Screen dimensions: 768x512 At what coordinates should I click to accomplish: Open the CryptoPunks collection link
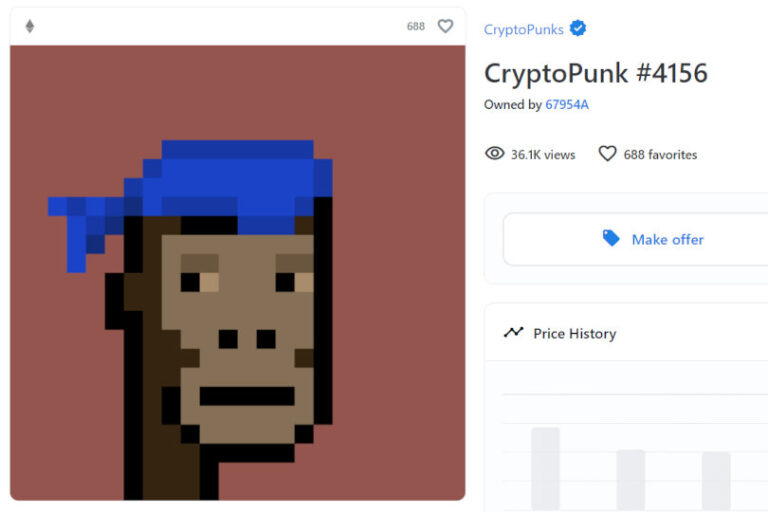[524, 29]
